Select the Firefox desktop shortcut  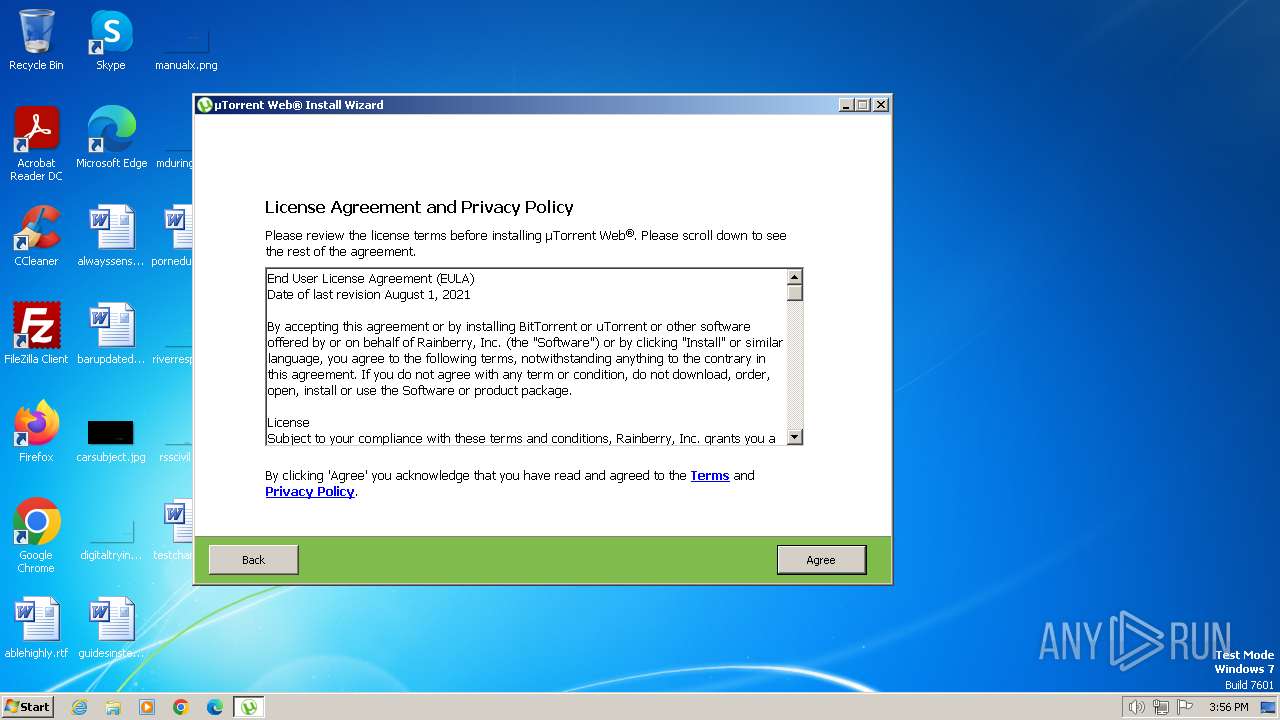[x=36, y=433]
